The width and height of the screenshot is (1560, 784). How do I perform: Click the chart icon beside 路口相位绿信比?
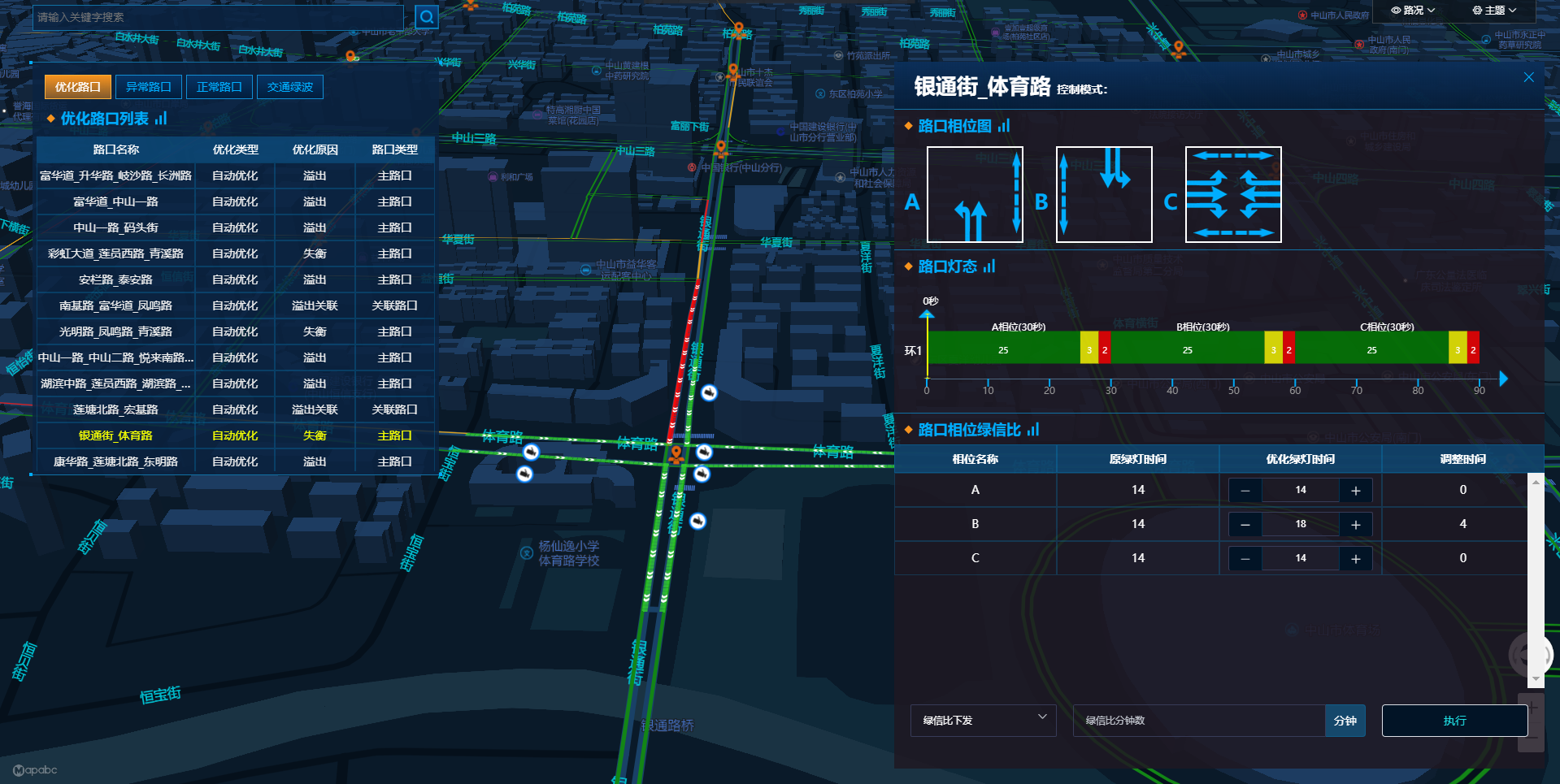click(x=1033, y=430)
